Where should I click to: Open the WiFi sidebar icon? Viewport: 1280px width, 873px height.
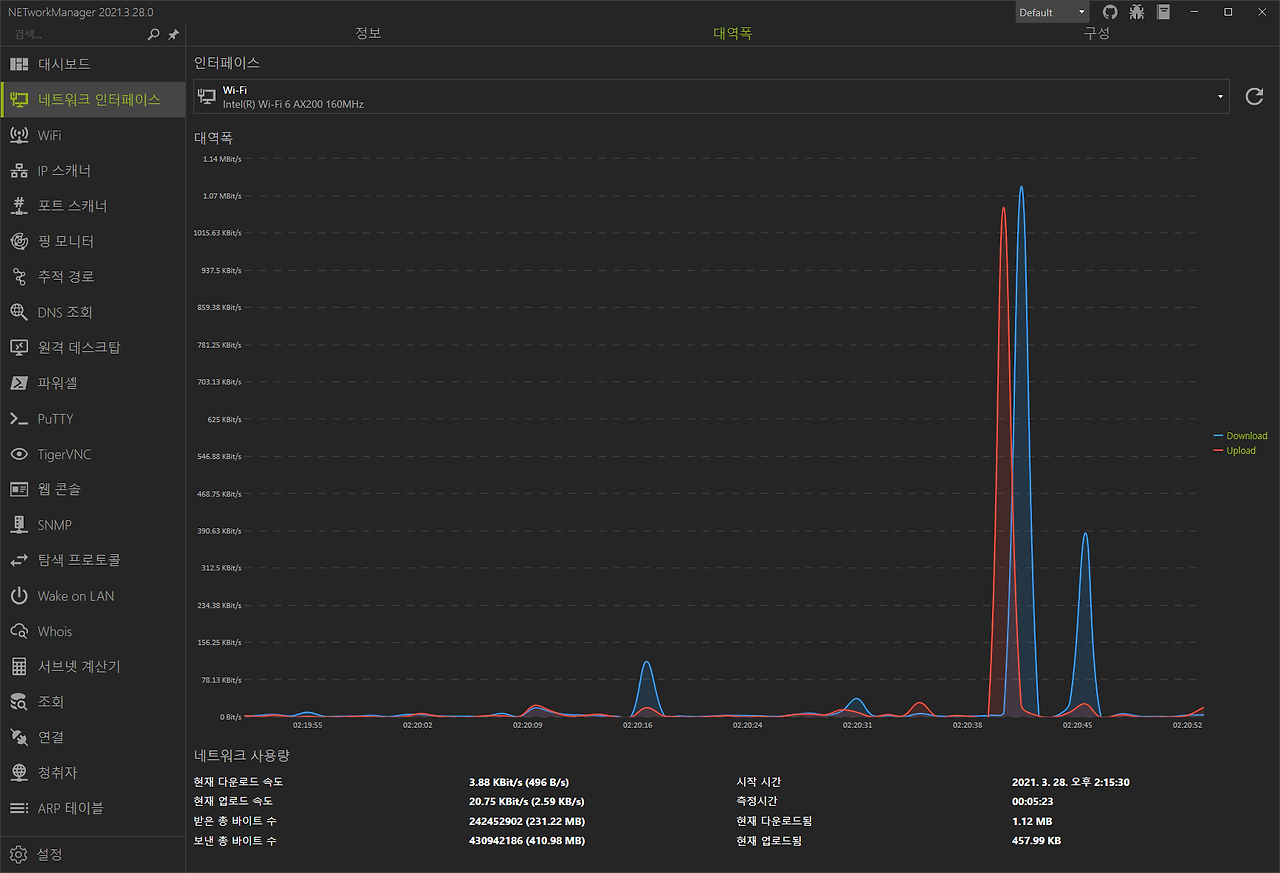pyautogui.click(x=19, y=135)
